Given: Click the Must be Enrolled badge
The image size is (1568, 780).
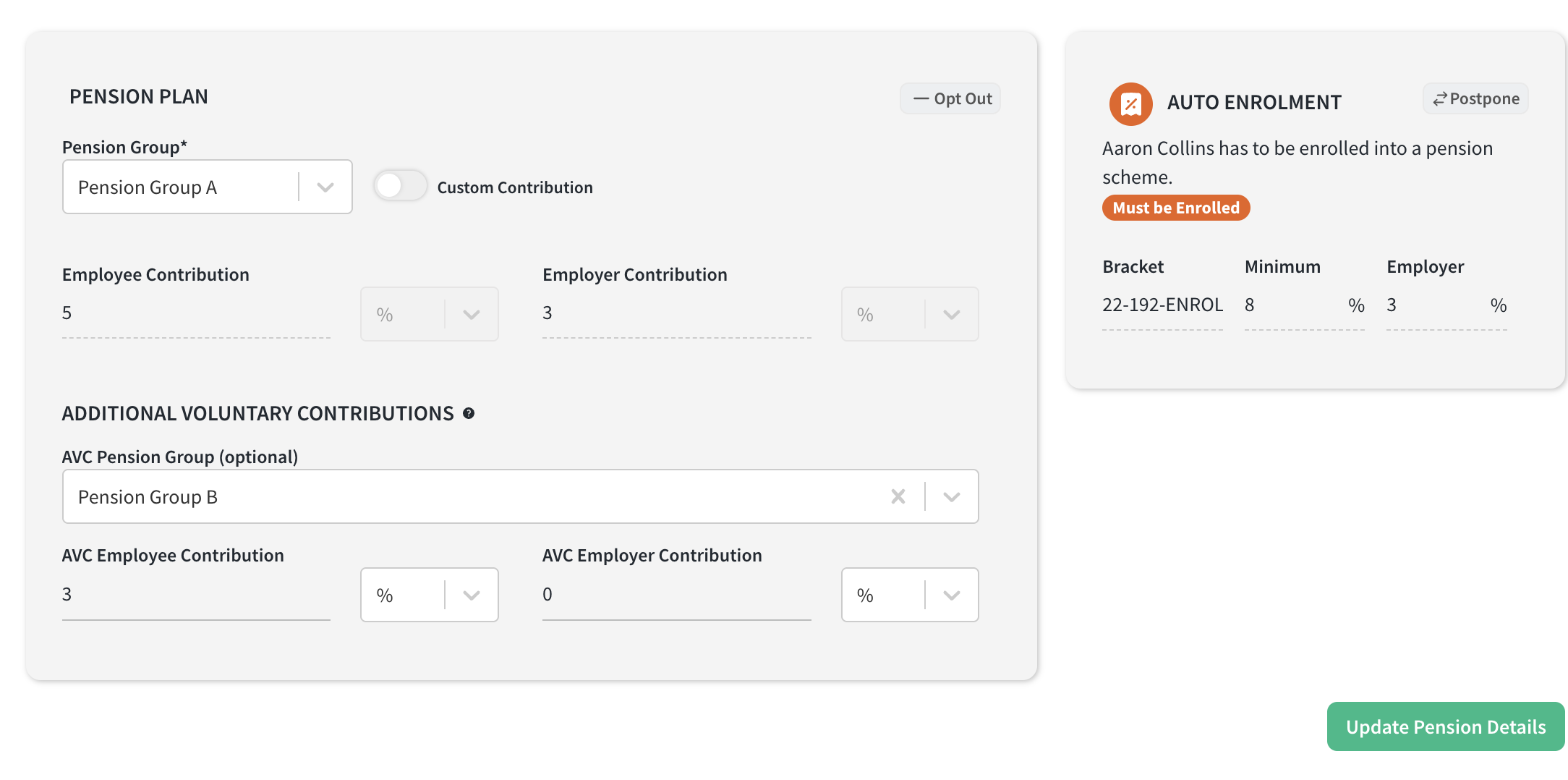Looking at the screenshot, I should coord(1176,208).
